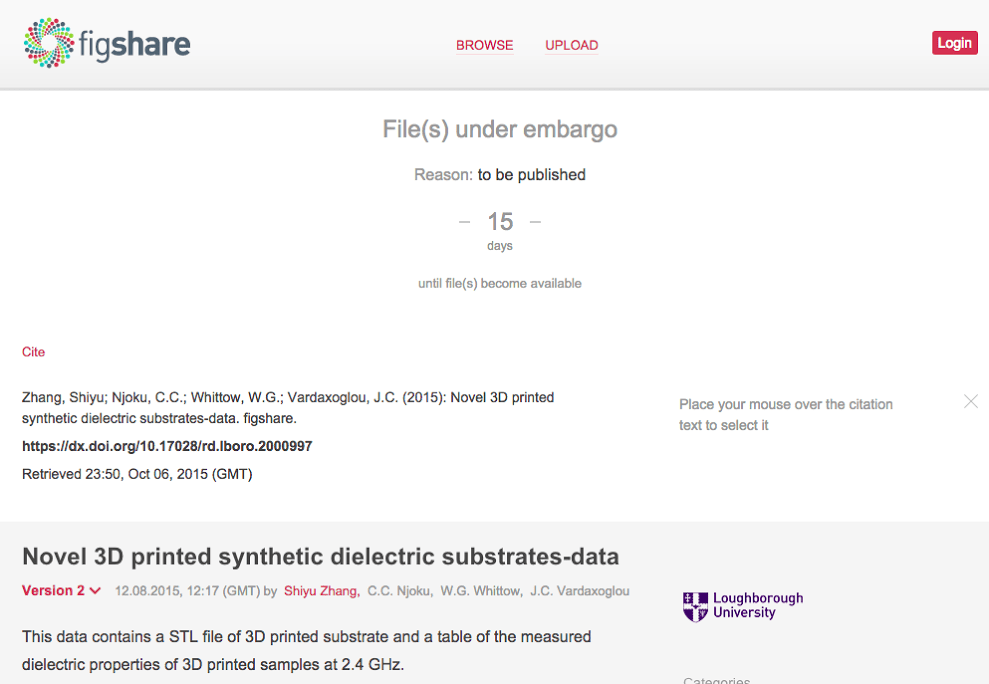Open the BROWSE menu

(x=484, y=45)
